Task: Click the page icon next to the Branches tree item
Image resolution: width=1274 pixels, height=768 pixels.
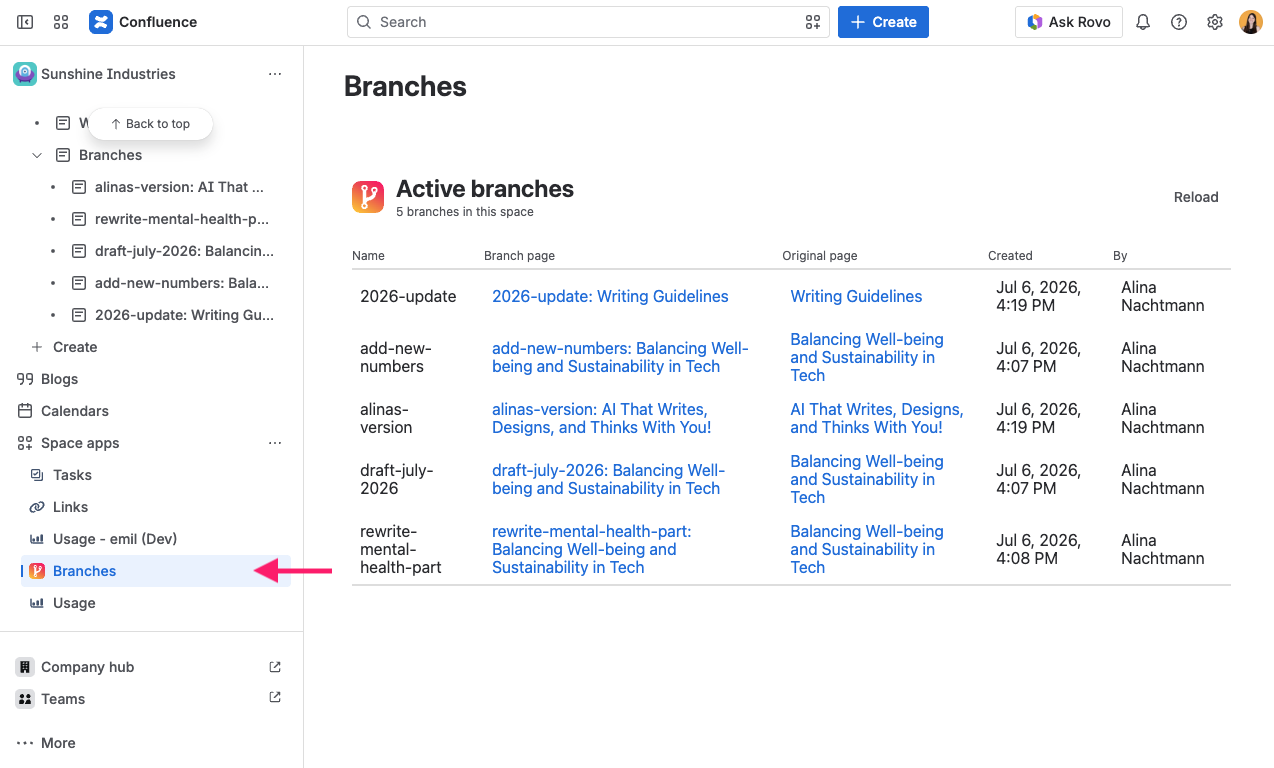Action: tap(63, 155)
